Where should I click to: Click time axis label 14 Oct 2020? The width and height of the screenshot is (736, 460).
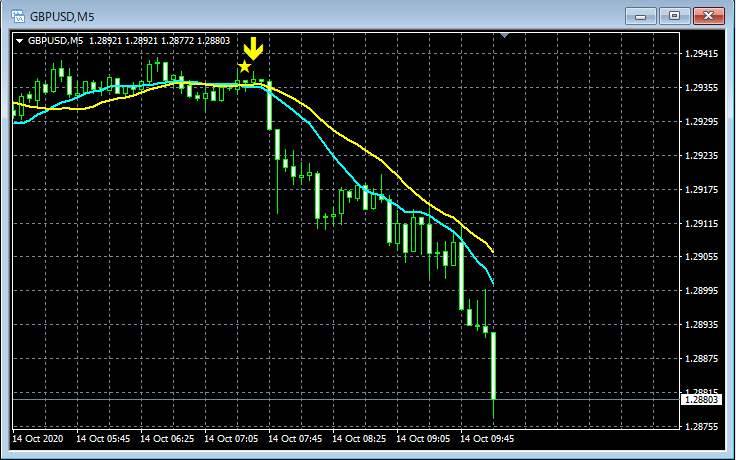(x=37, y=438)
